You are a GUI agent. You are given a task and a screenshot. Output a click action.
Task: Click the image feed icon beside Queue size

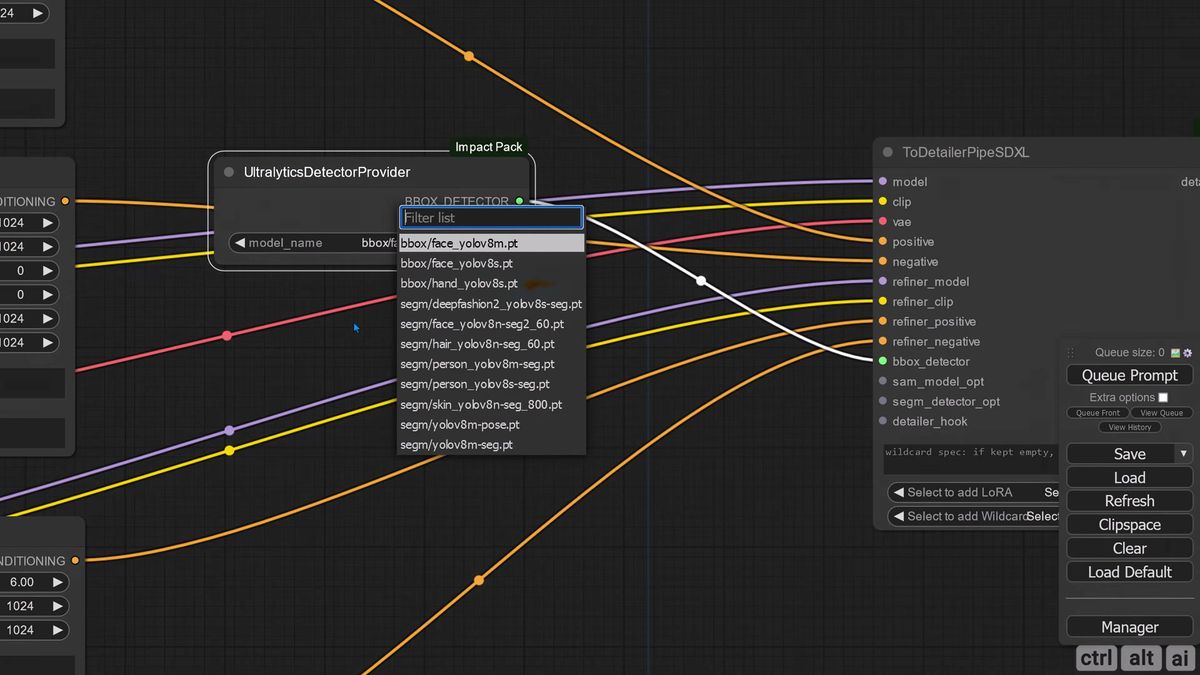point(1175,352)
